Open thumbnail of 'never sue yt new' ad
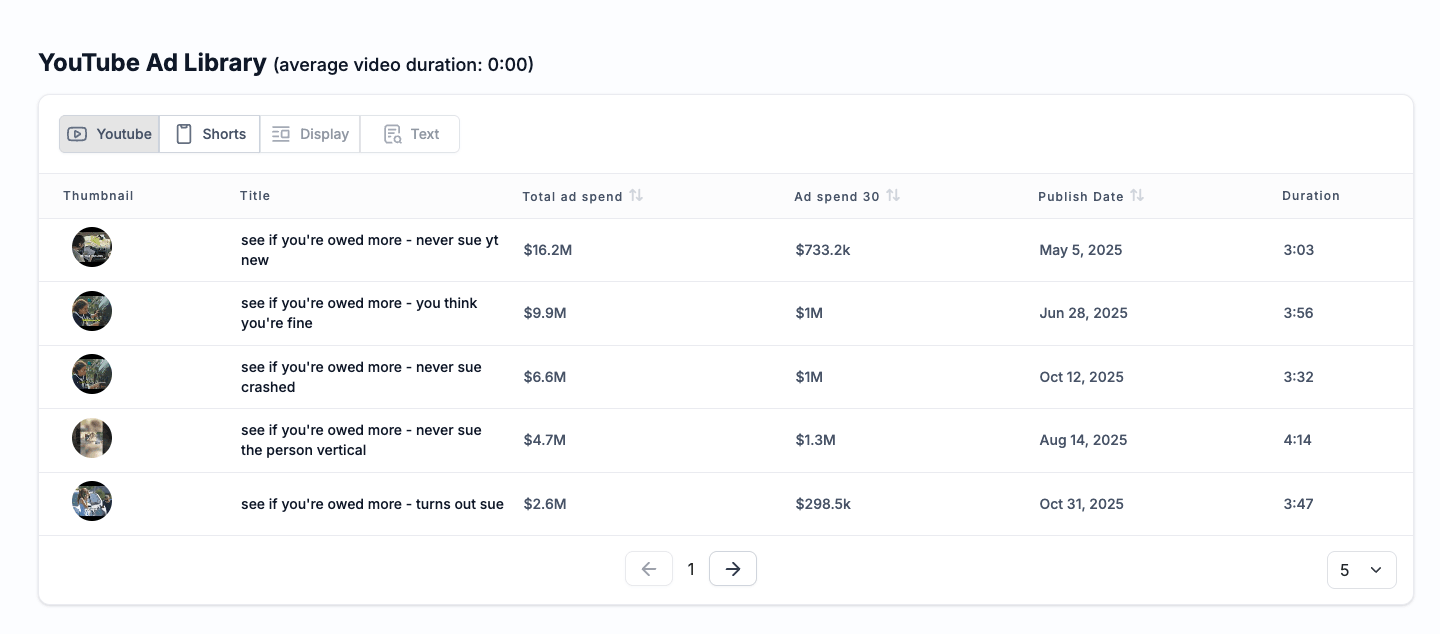 92,247
